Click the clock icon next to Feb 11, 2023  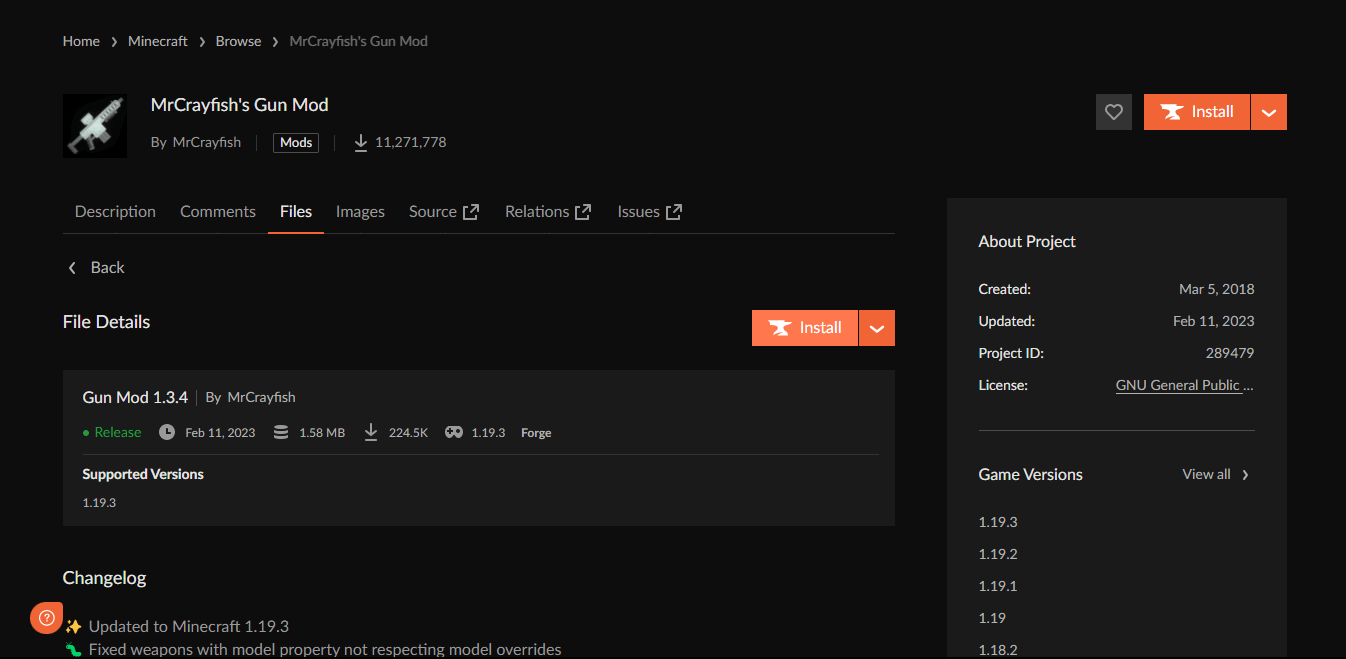[167, 432]
